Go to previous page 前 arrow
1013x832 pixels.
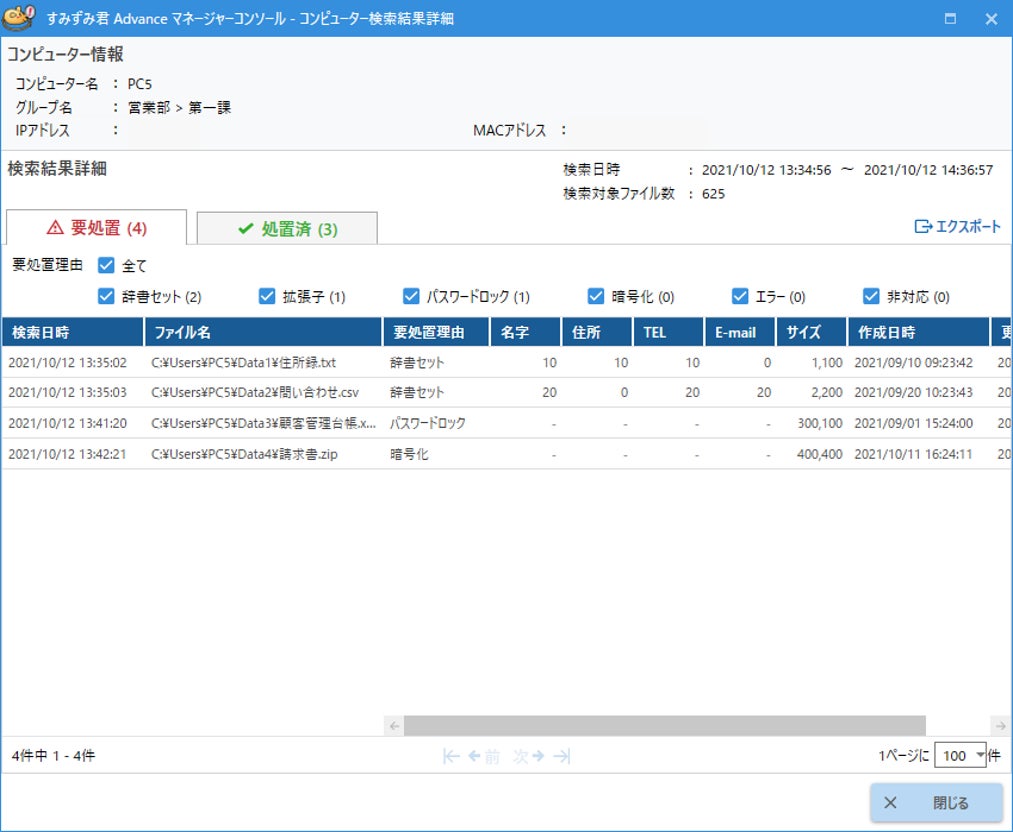click(x=484, y=756)
